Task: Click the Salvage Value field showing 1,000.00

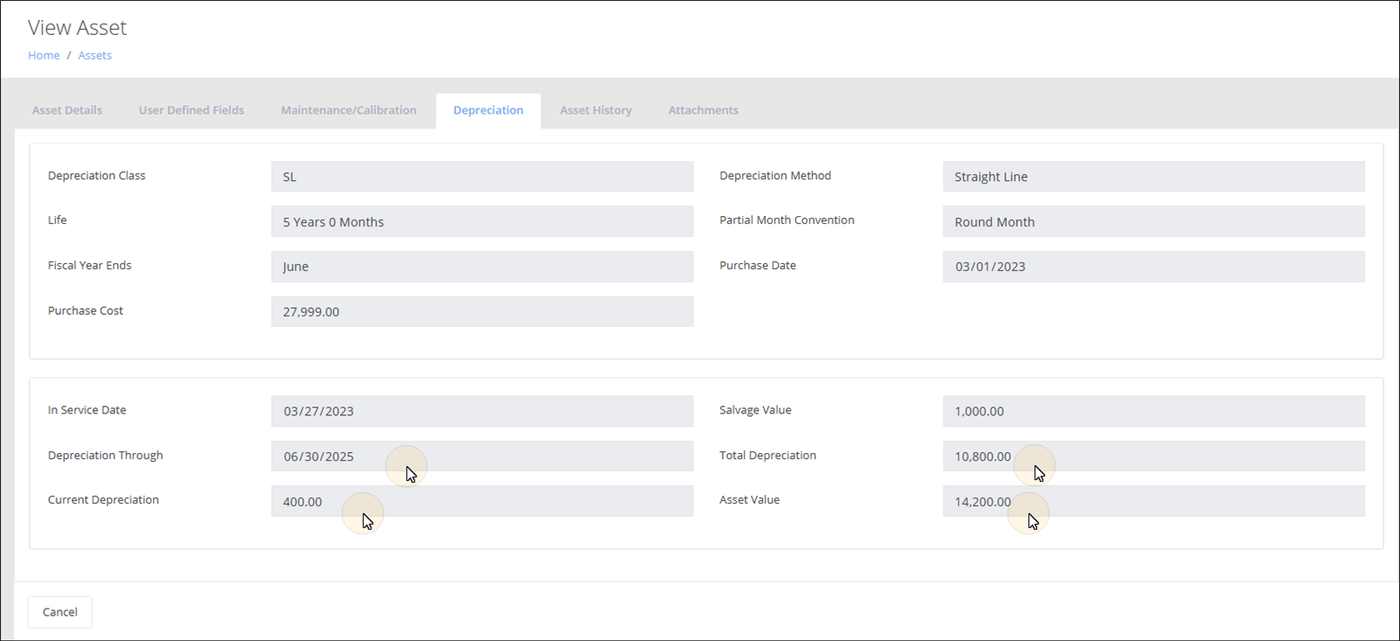Action: tap(1154, 411)
